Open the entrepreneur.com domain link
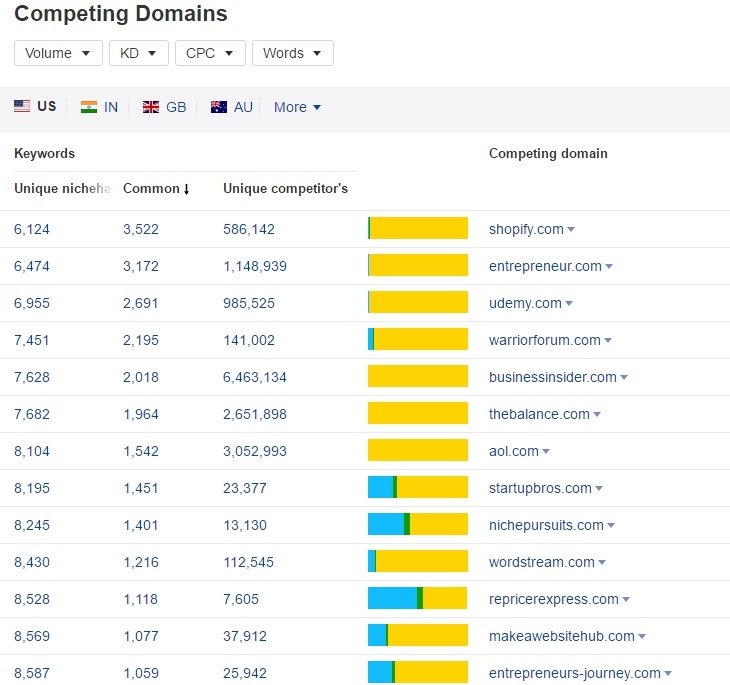The height and width of the screenshot is (685, 730). coord(545,266)
